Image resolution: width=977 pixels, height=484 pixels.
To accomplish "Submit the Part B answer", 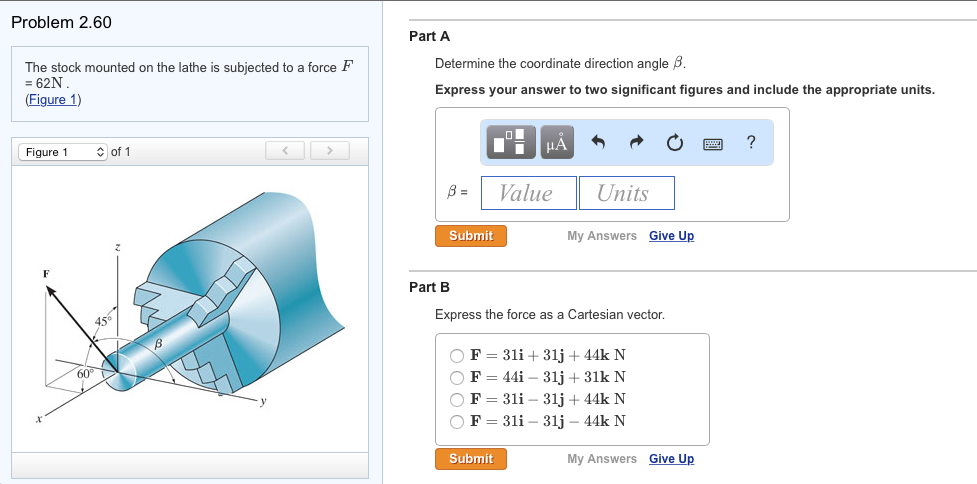I will 471,459.
